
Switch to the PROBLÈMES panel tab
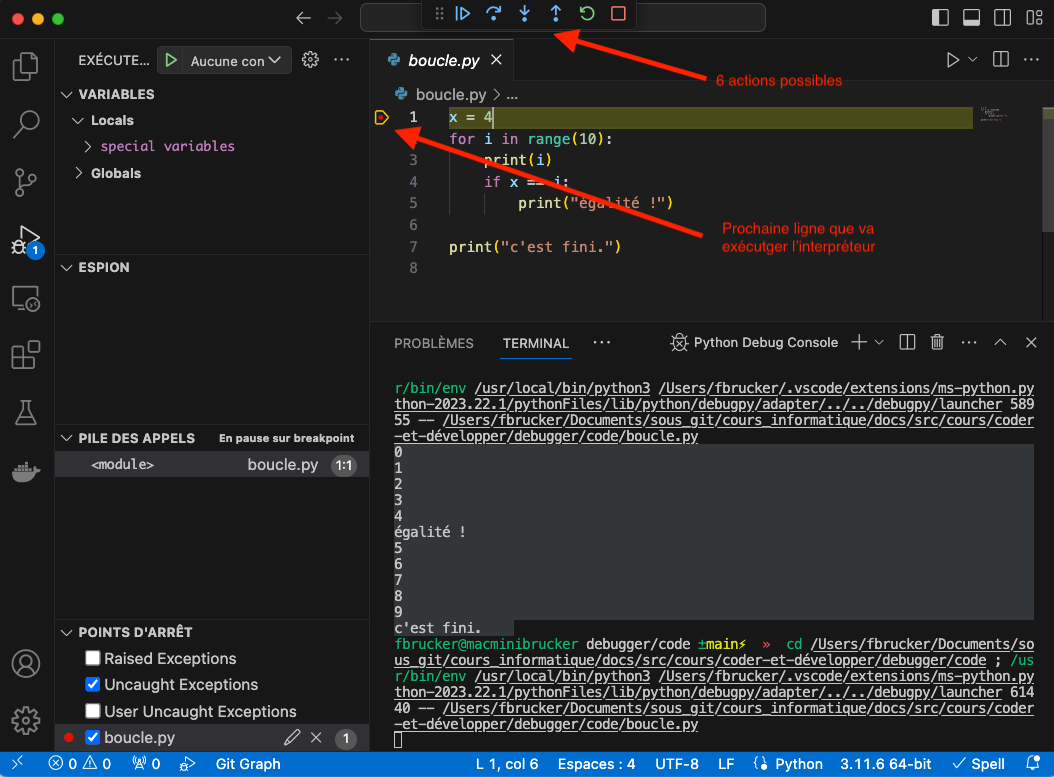tap(433, 343)
